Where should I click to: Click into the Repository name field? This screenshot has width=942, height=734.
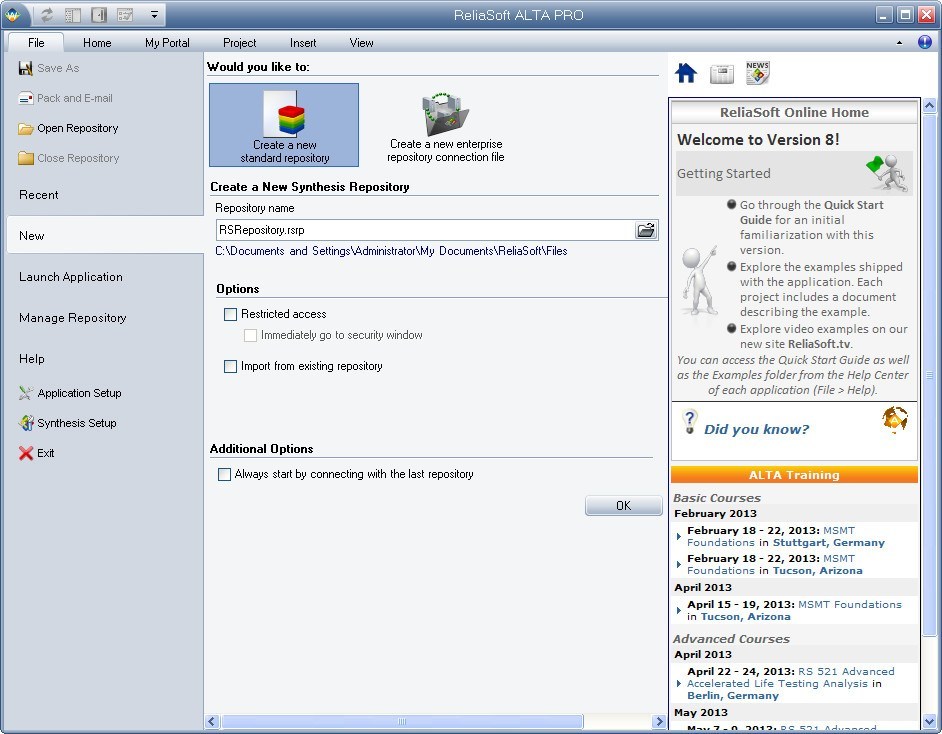pyautogui.click(x=425, y=230)
